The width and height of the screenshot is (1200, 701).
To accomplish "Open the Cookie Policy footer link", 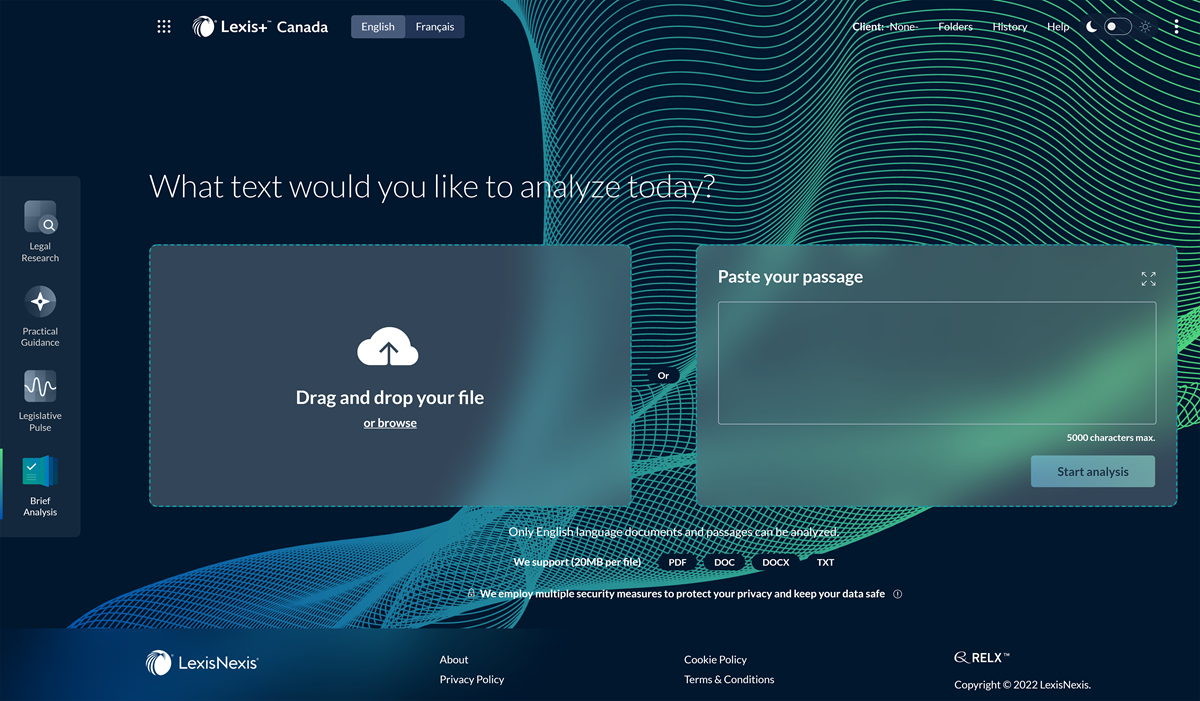I will coord(715,660).
